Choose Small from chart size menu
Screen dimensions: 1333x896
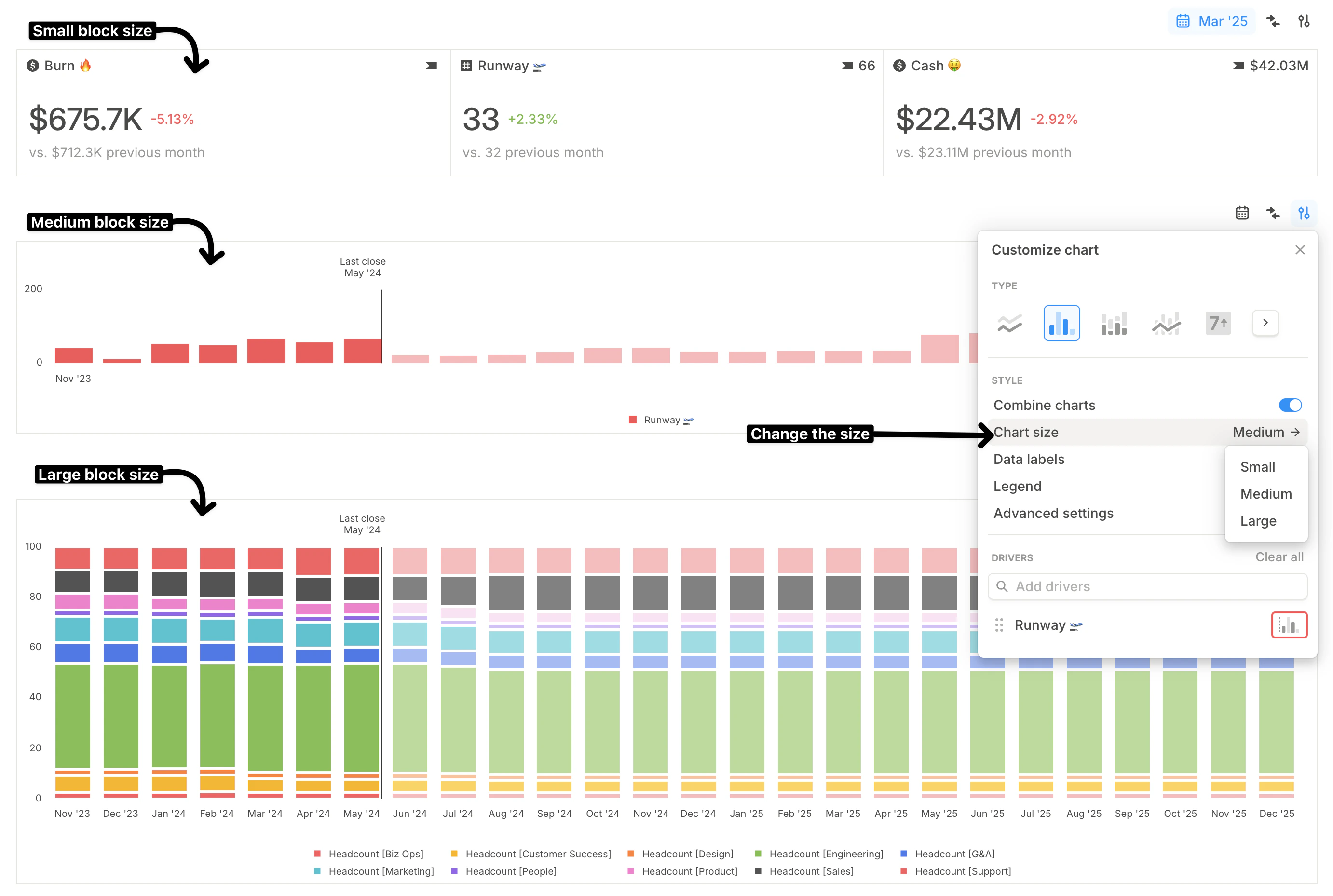1257,467
